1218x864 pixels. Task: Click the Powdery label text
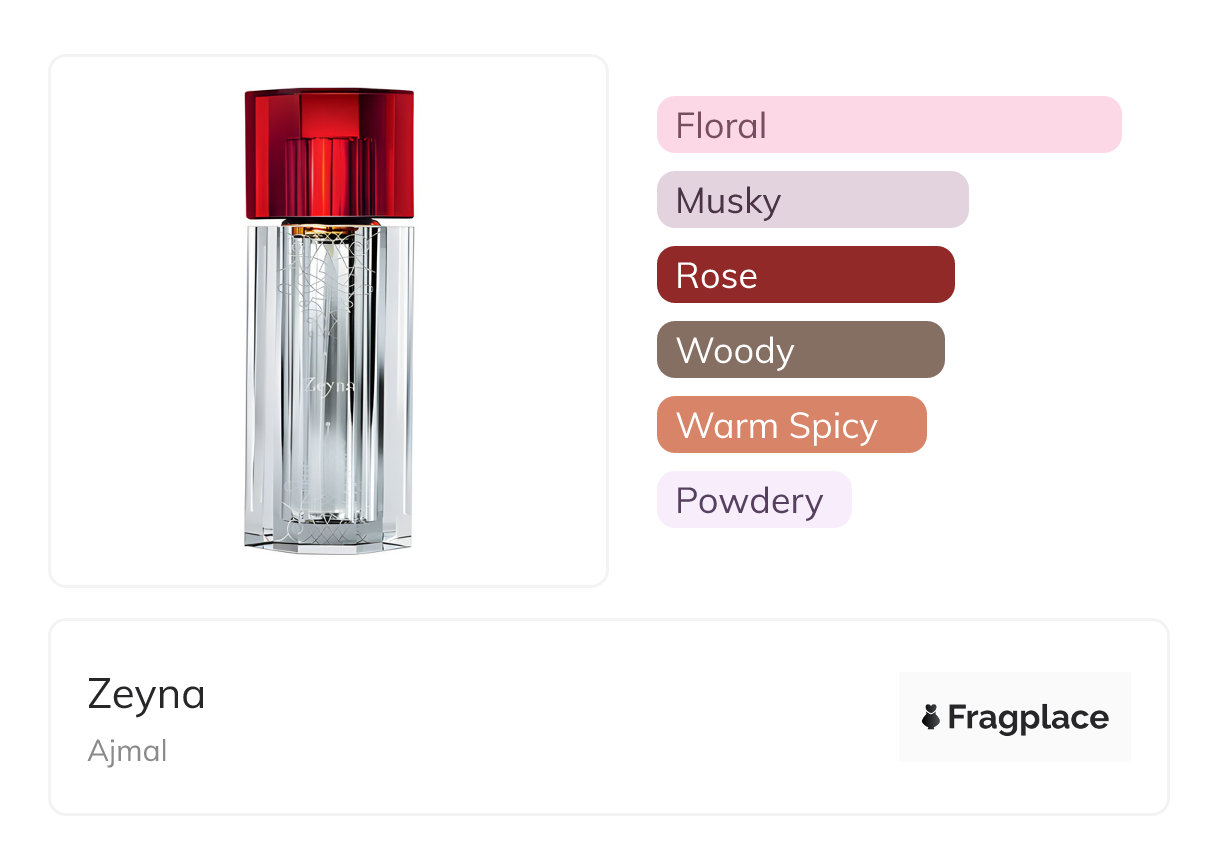749,501
